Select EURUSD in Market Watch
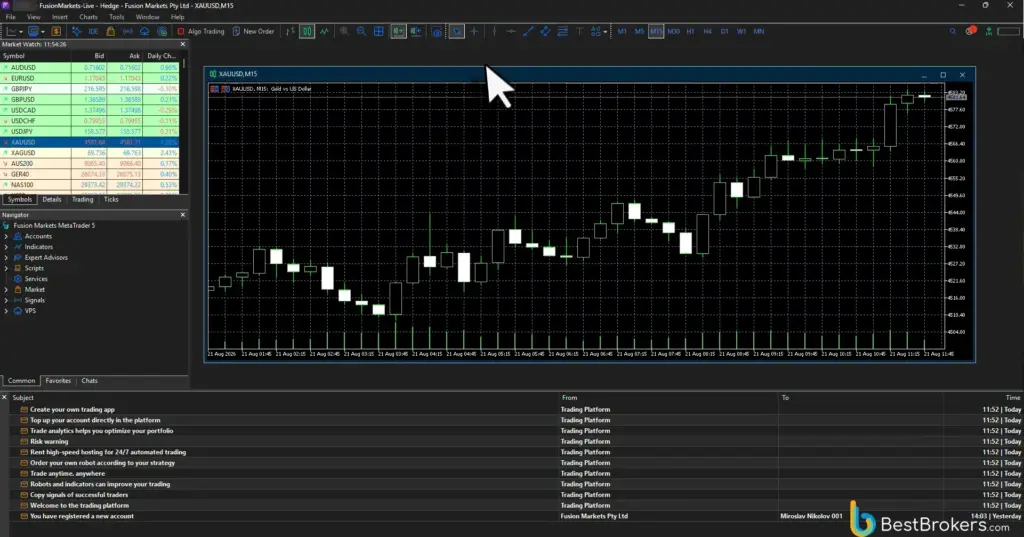The image size is (1024, 537). [x=91, y=78]
